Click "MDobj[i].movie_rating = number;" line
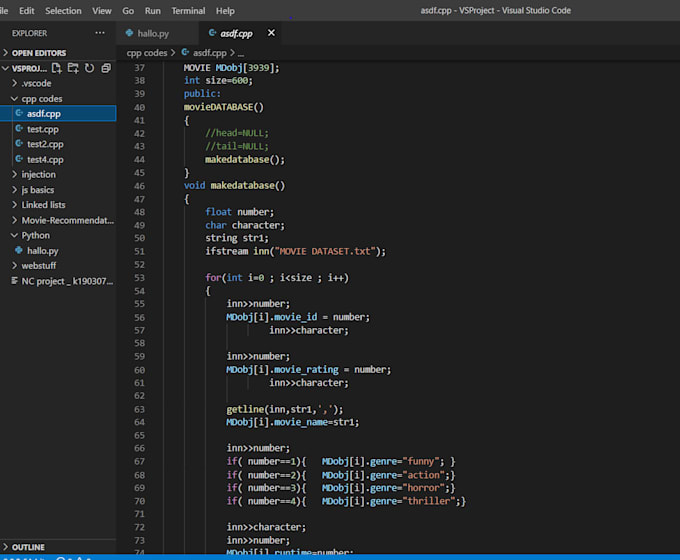 [x=308, y=370]
